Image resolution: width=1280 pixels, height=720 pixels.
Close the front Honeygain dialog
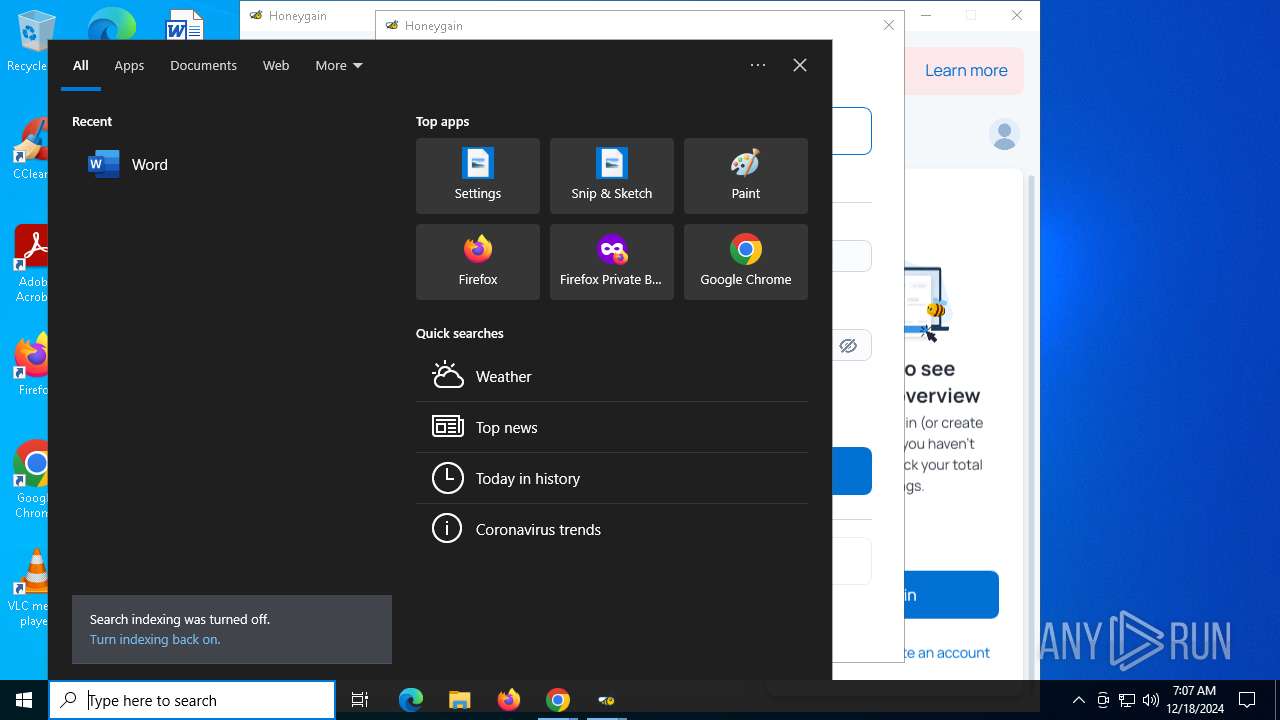point(888,25)
